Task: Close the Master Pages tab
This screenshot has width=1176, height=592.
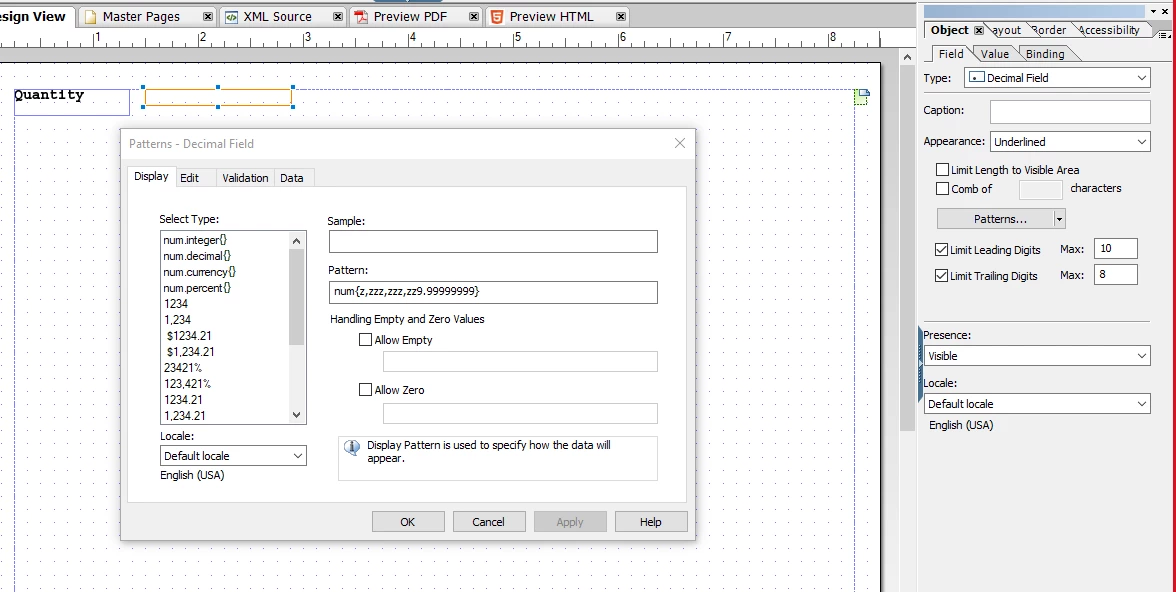Action: (x=208, y=17)
